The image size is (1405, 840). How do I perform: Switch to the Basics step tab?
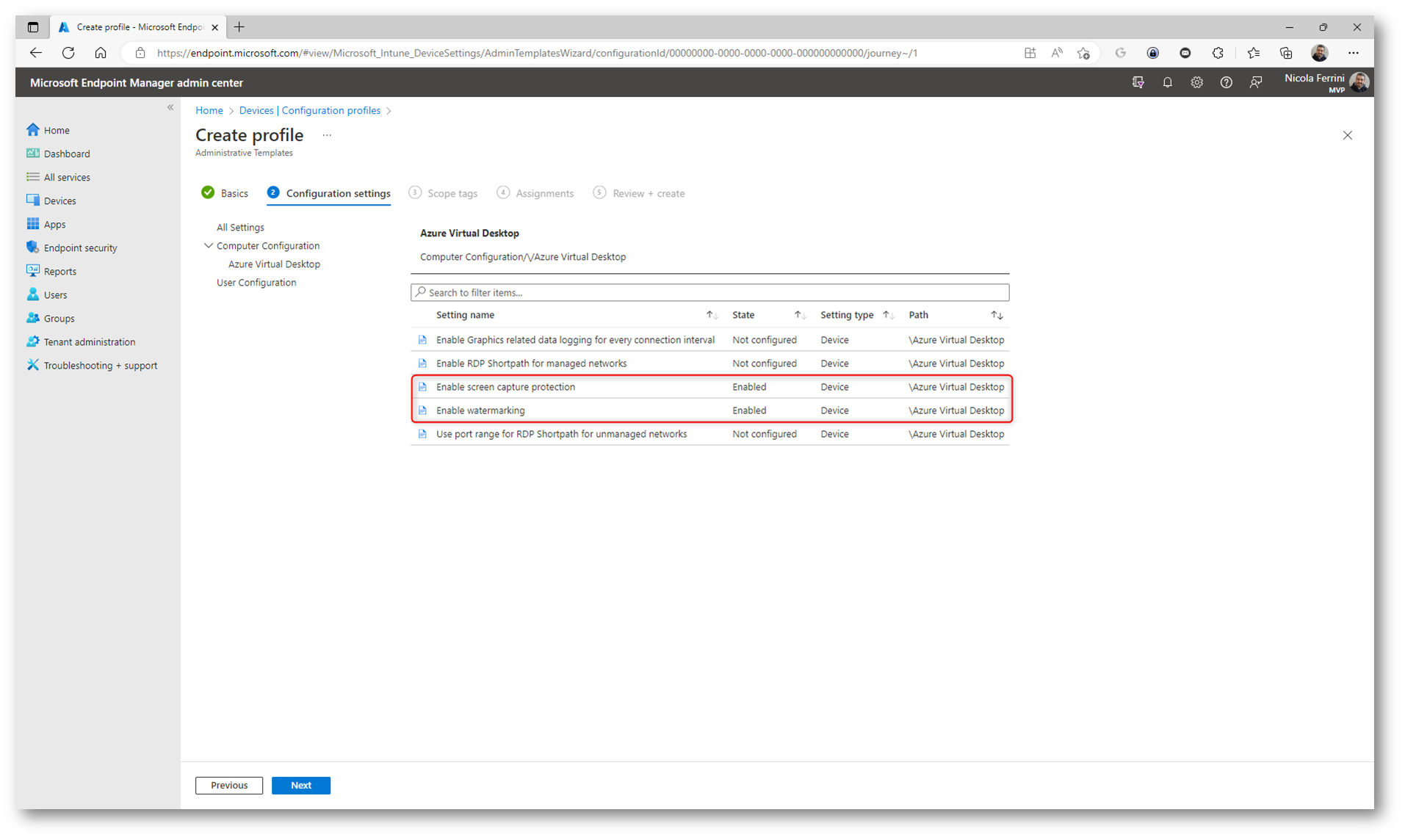coord(225,193)
